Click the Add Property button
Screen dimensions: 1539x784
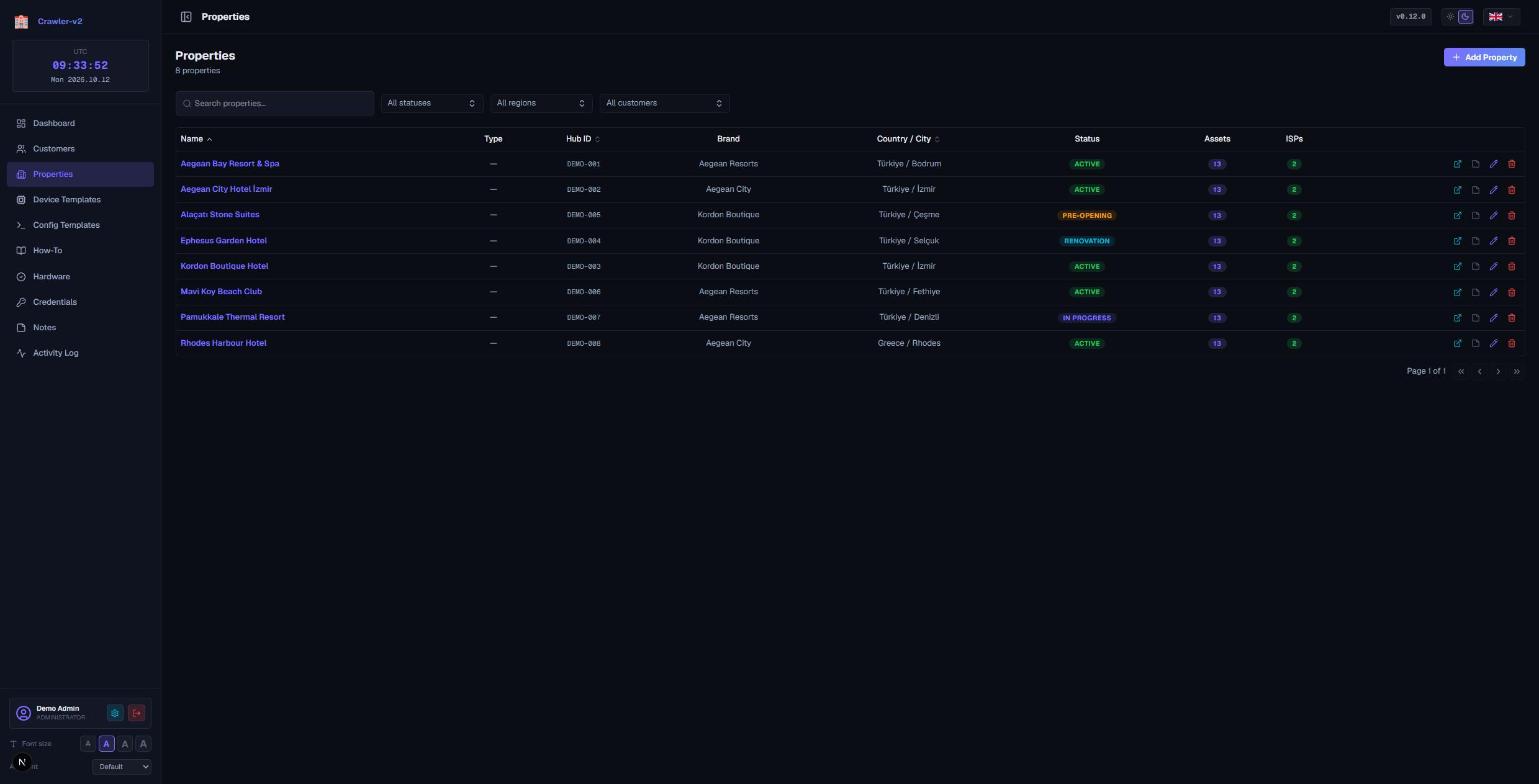[1484, 57]
